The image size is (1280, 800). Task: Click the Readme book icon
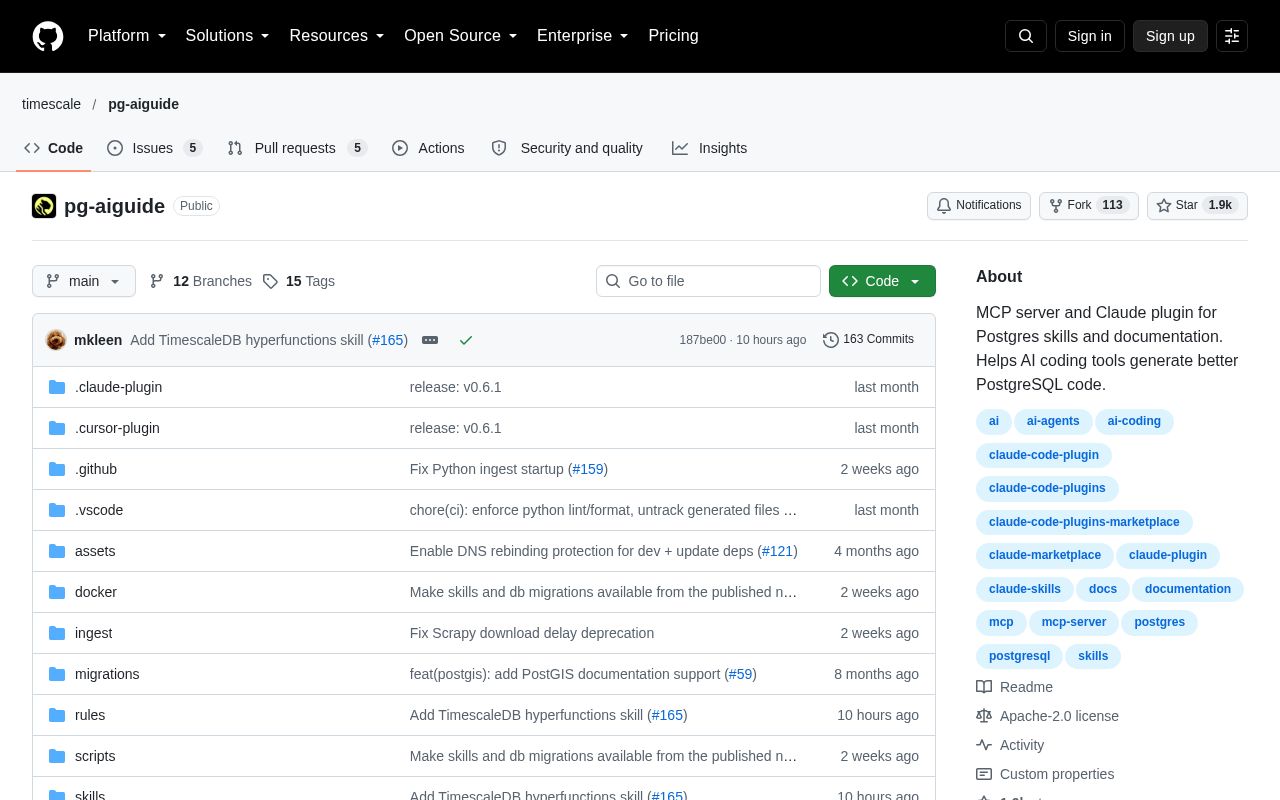point(984,687)
